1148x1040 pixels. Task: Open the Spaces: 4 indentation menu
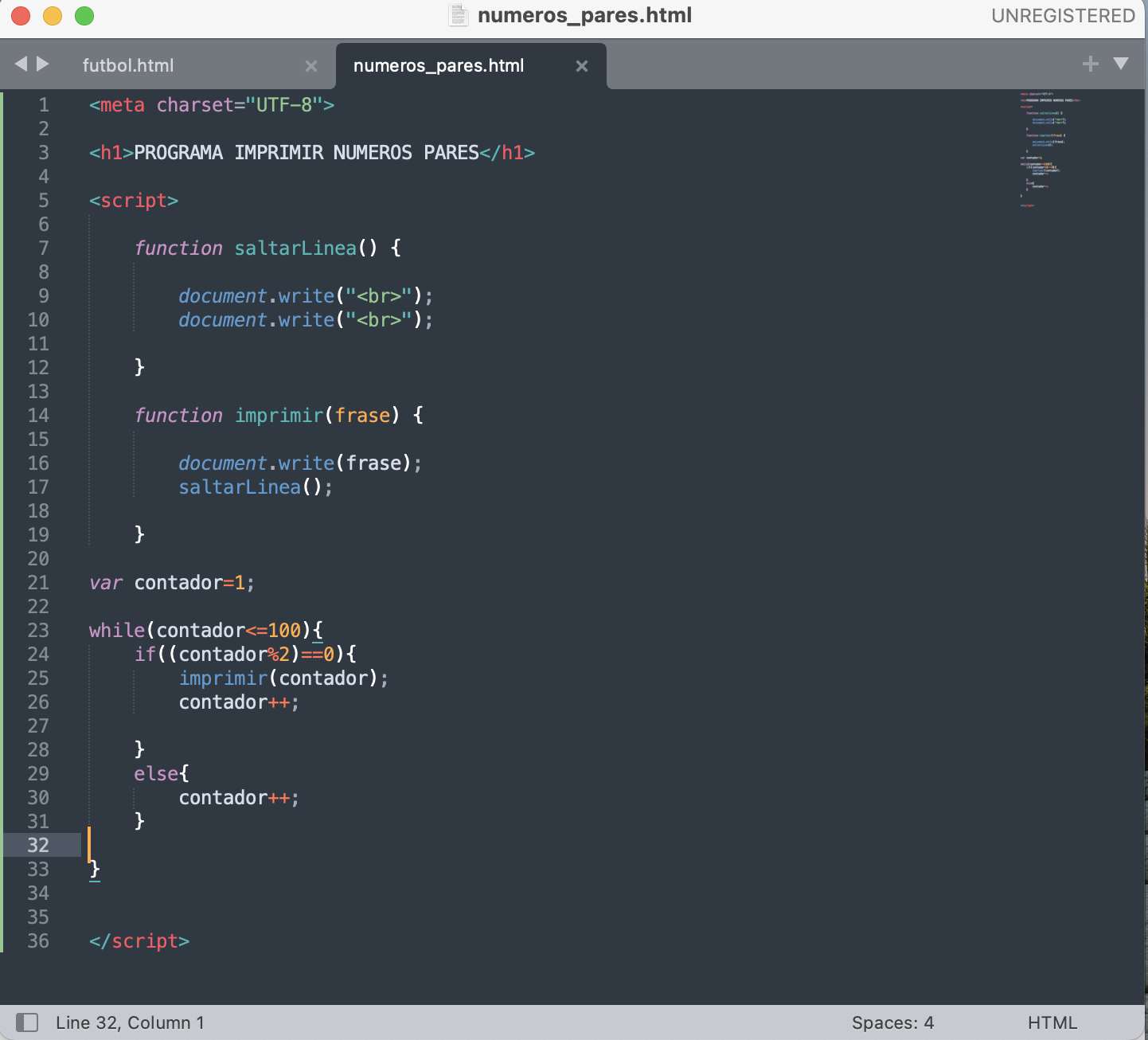pos(892,1022)
